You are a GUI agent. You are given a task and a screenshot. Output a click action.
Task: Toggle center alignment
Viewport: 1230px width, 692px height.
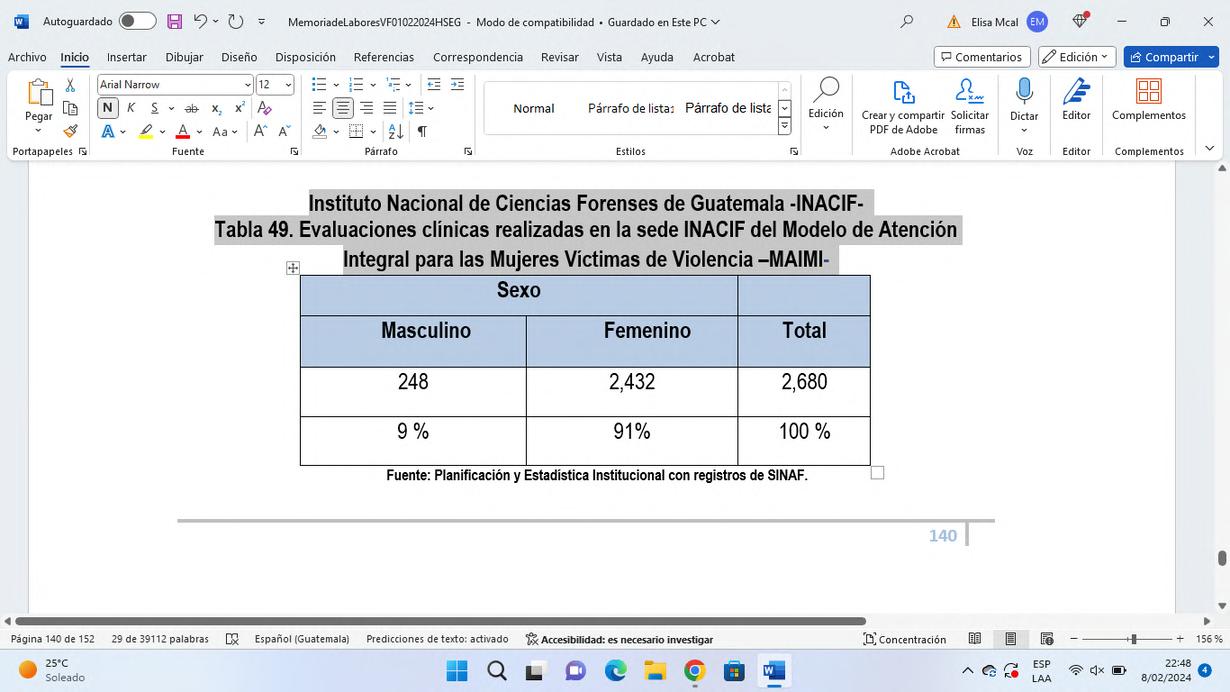pyautogui.click(x=343, y=108)
